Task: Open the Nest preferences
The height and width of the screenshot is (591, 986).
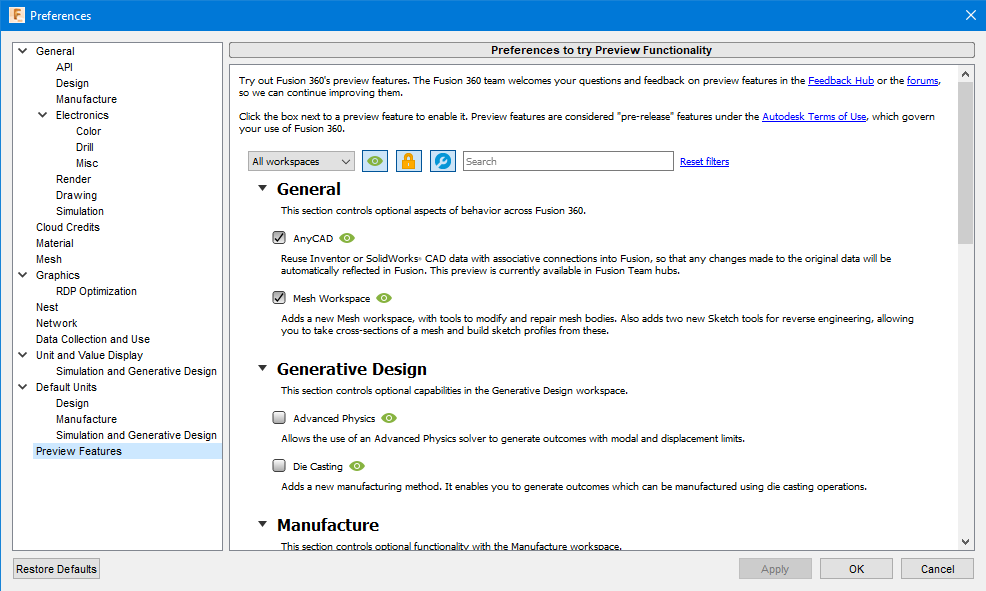Action: point(47,307)
